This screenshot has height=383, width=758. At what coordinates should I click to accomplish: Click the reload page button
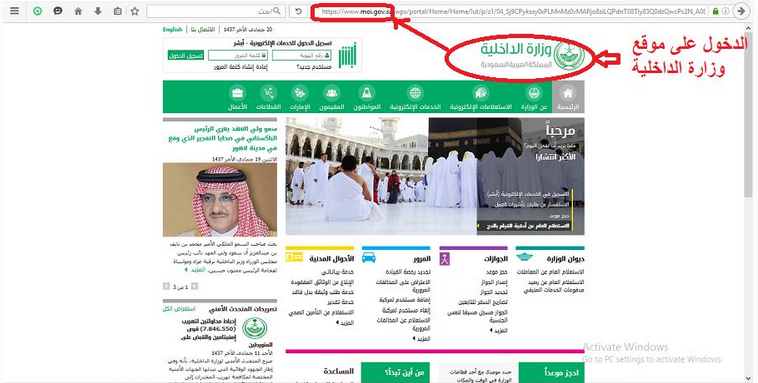pos(298,11)
